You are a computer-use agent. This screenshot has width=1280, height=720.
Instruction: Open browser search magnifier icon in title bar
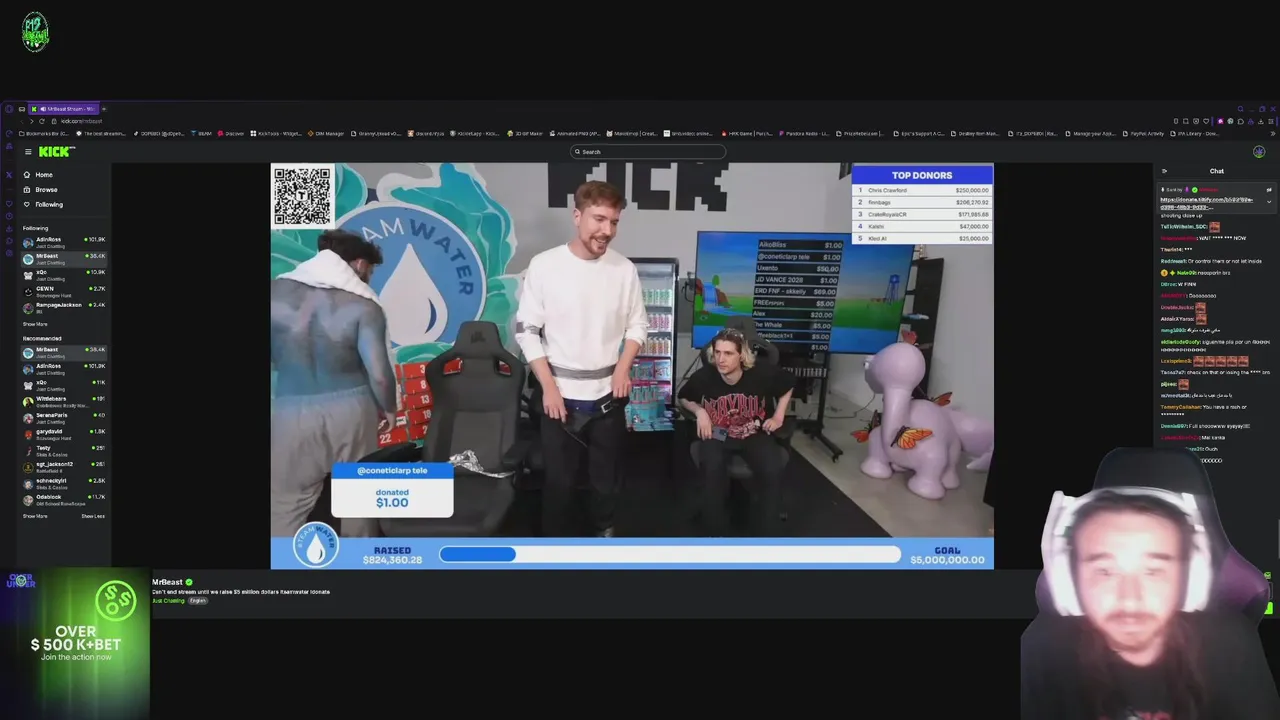[1240, 109]
